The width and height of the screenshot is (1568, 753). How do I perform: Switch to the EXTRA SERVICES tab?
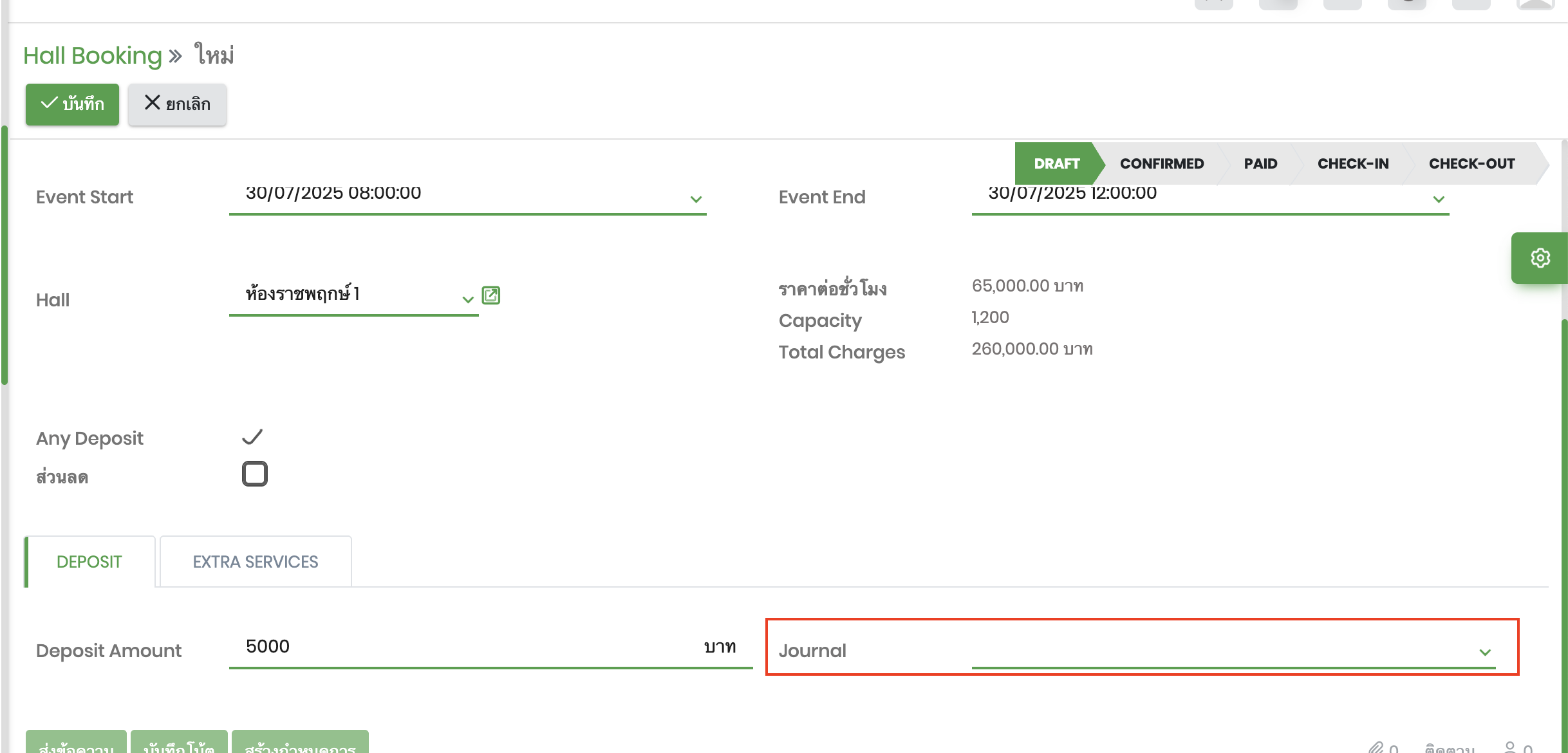tap(256, 562)
